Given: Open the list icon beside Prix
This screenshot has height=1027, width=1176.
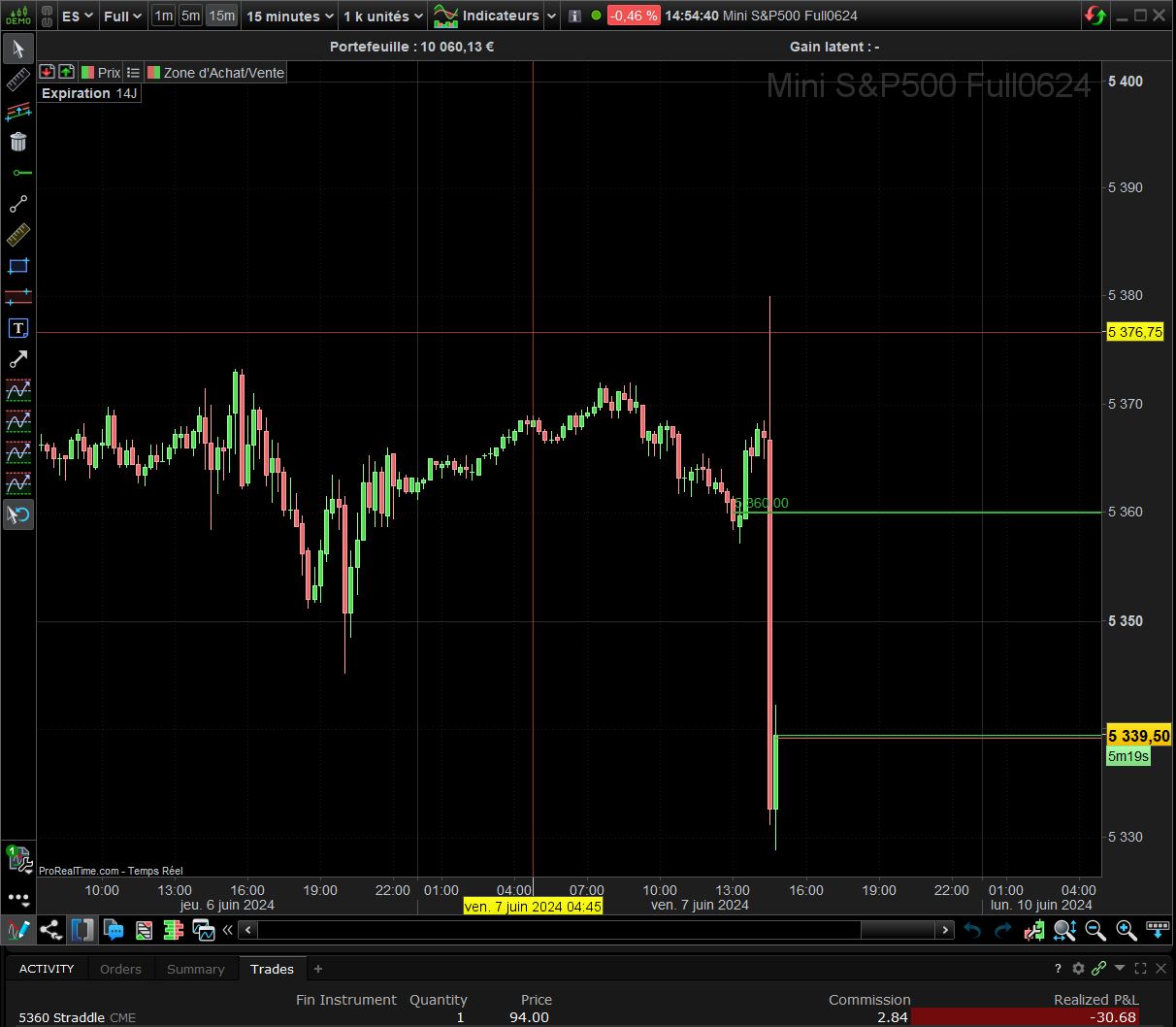Looking at the screenshot, I should 134,73.
